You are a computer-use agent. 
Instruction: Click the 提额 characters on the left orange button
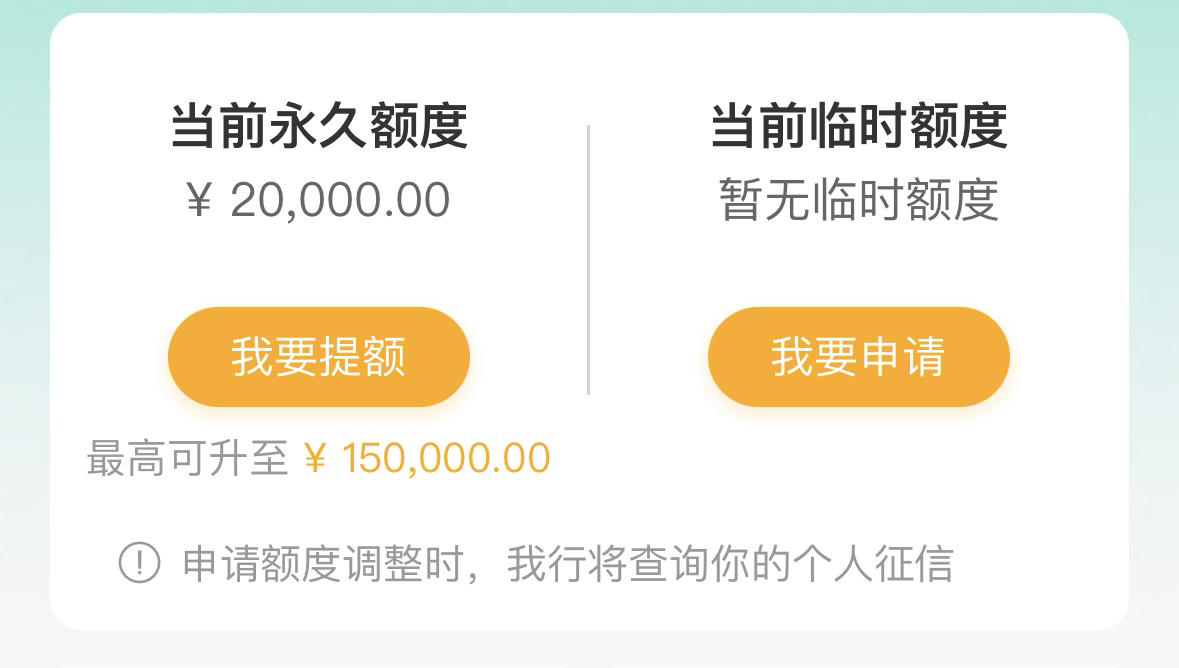click(x=363, y=357)
